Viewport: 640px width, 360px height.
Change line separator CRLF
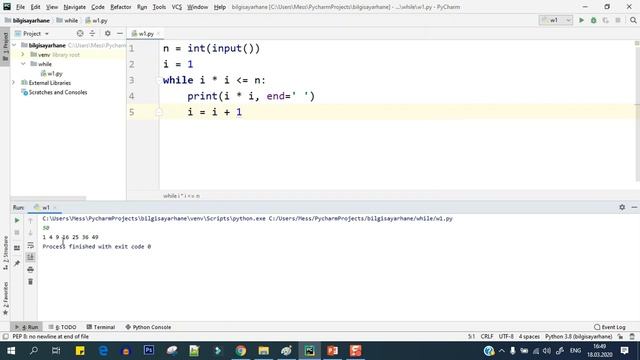pos(487,336)
